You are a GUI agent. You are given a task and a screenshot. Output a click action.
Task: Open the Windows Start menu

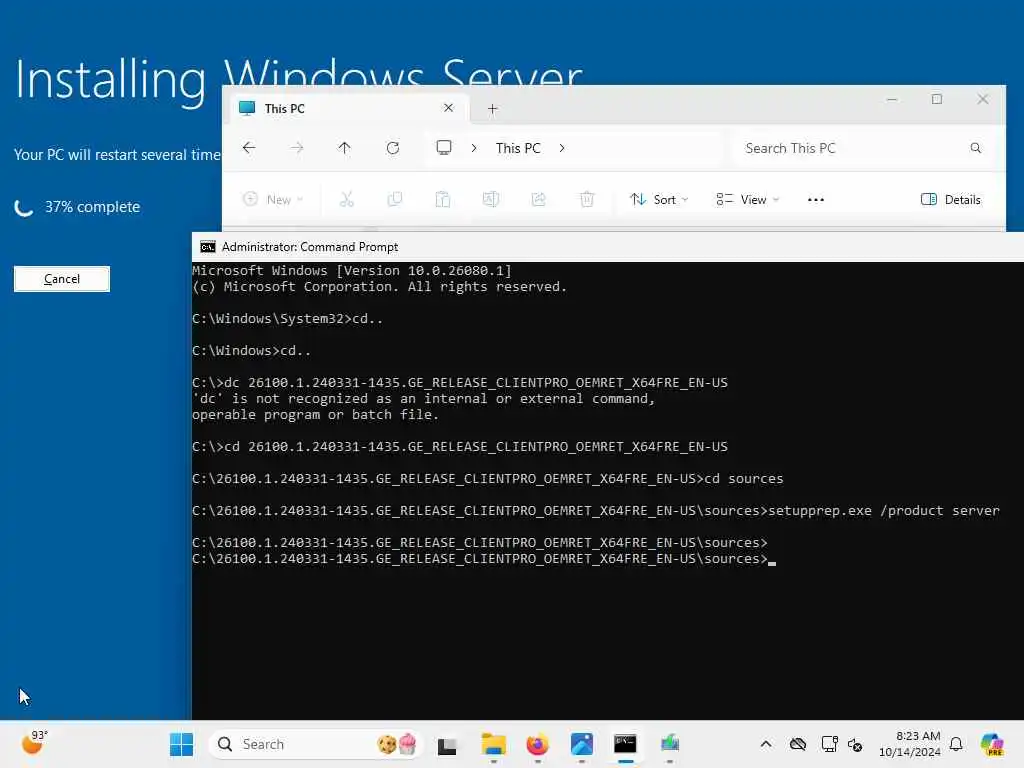coord(182,744)
